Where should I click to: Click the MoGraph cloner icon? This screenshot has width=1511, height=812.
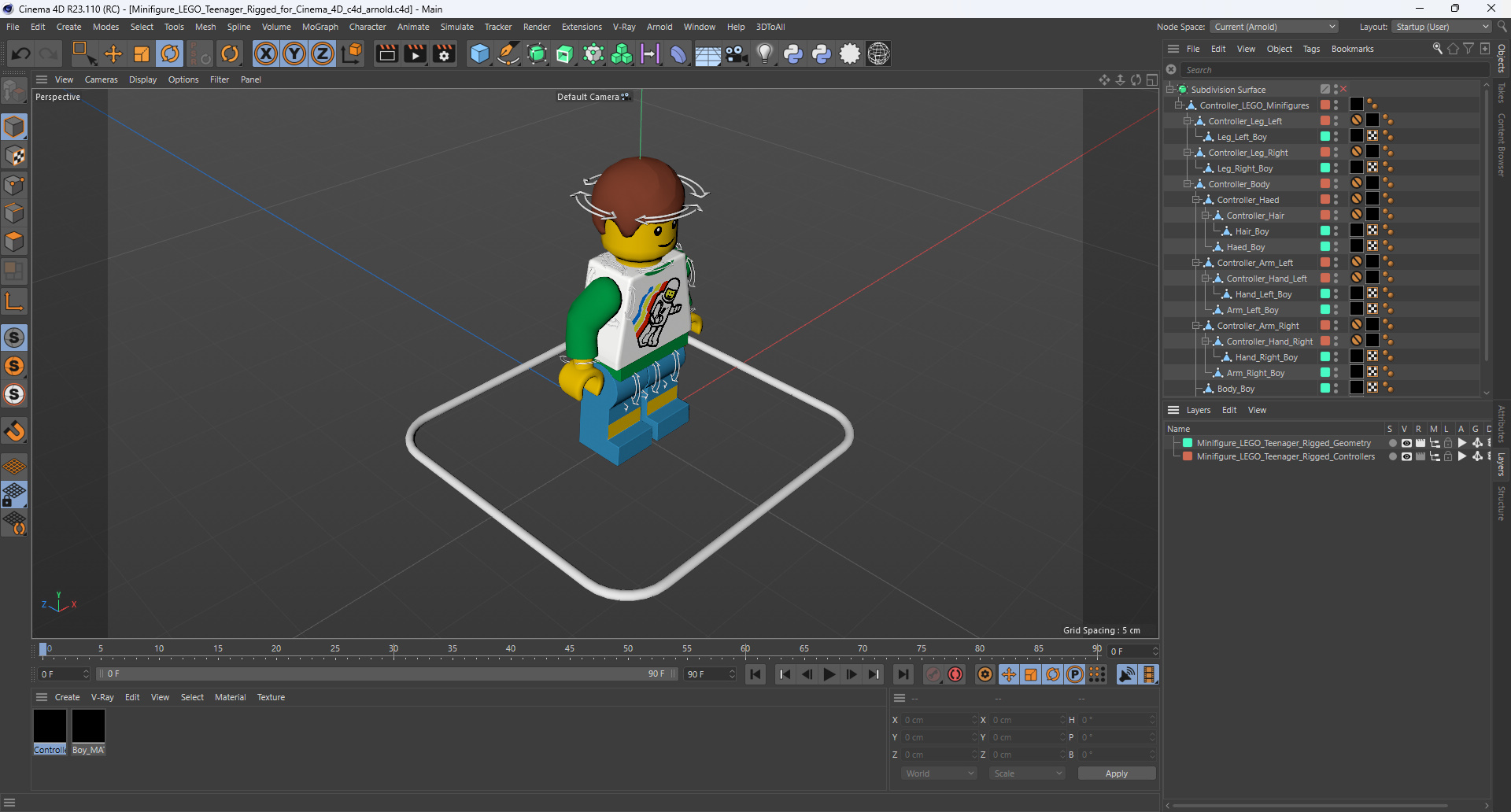tap(622, 54)
